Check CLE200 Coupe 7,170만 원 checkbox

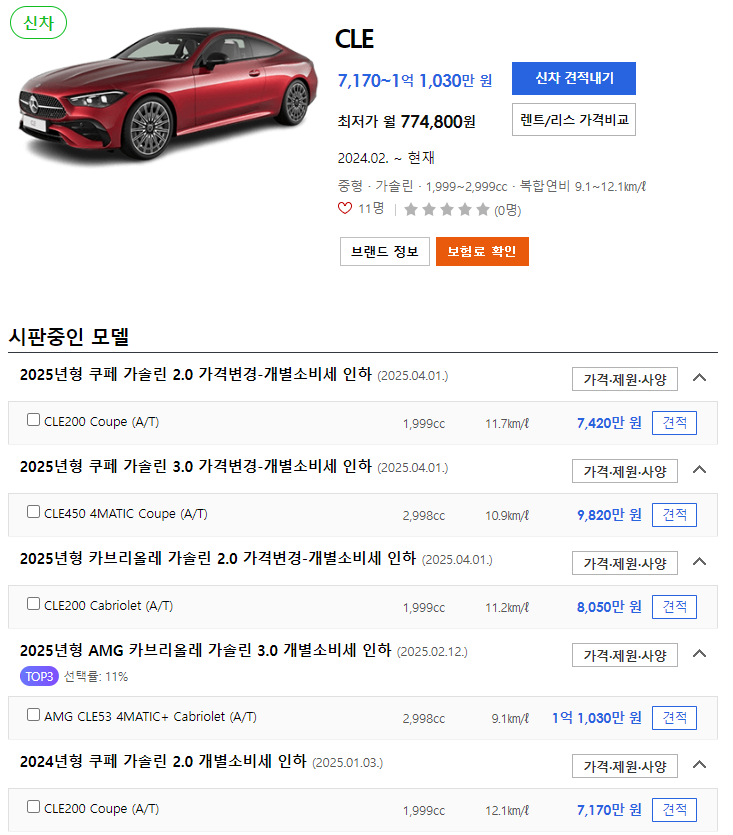point(34,807)
